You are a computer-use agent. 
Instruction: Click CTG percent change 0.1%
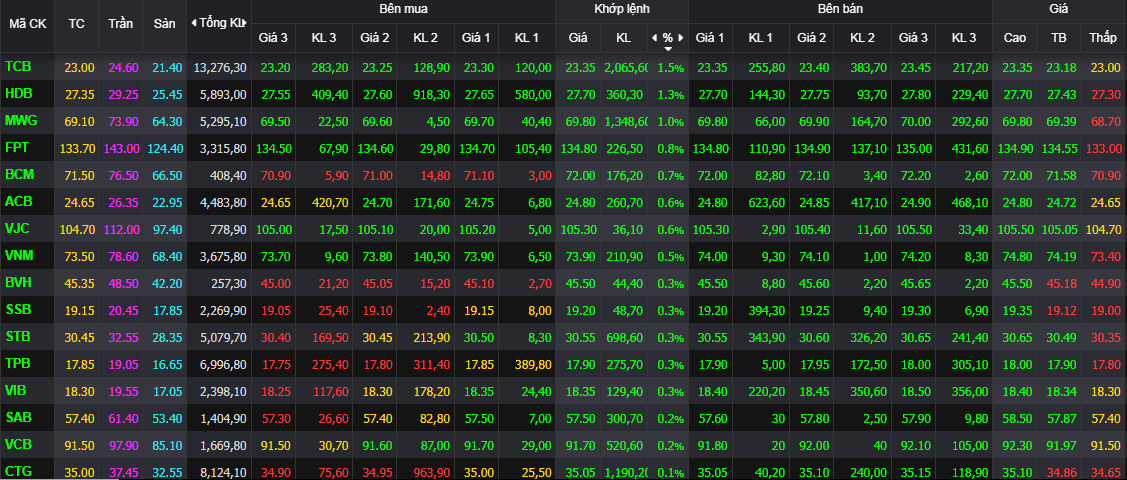point(670,472)
